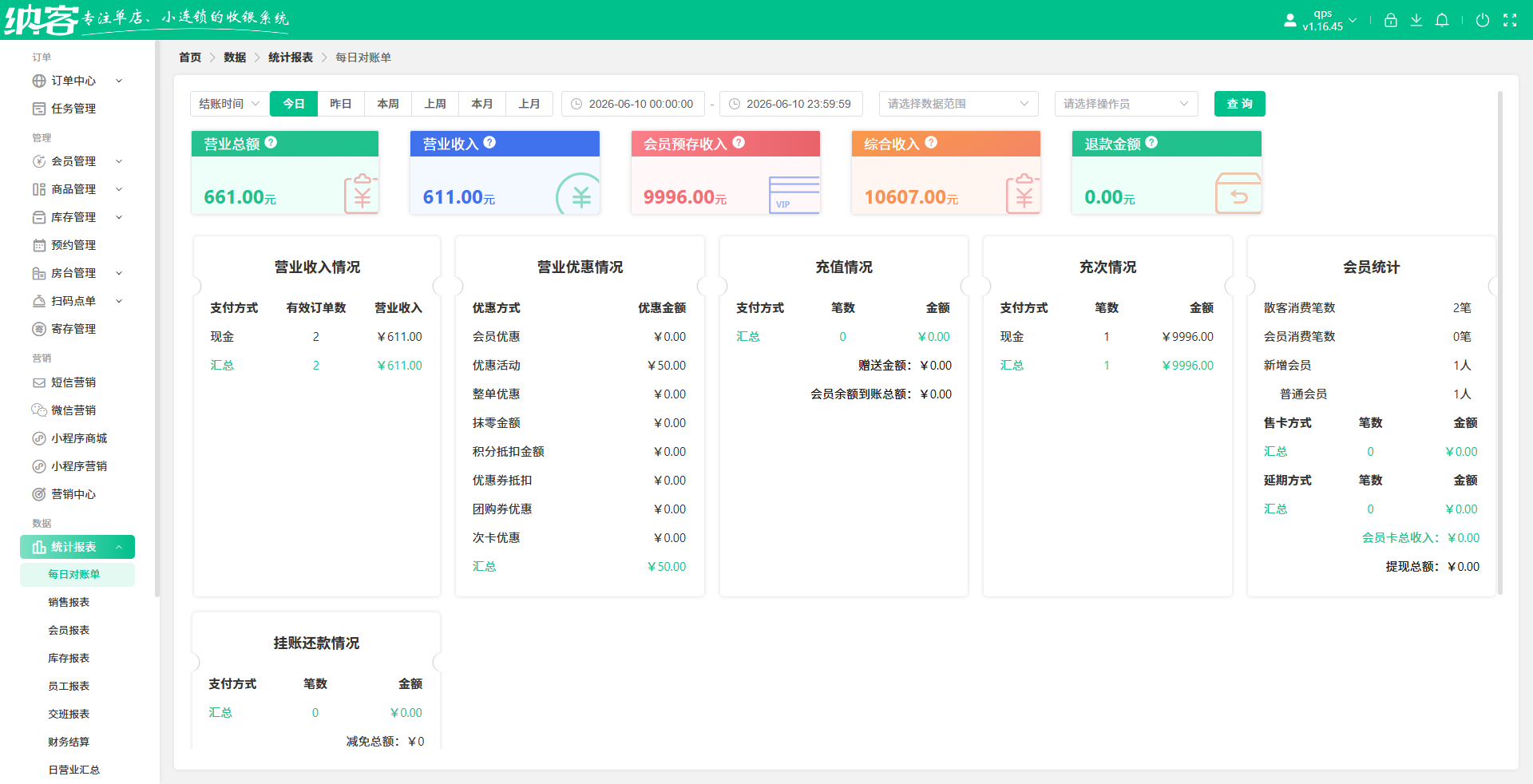Click the download icon in header
The height and width of the screenshot is (784, 1533).
(x=1416, y=20)
